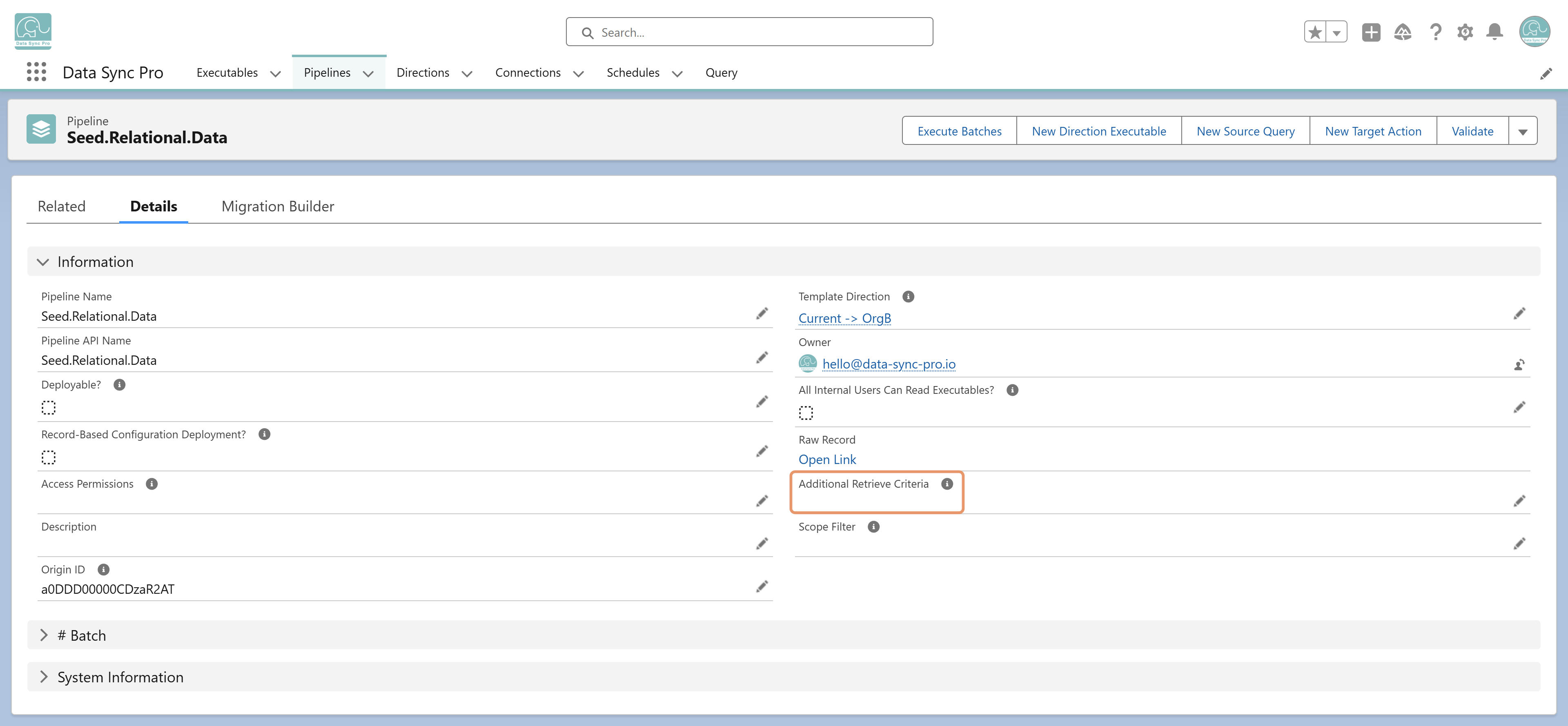Show Template Direction info tooltip
1568x726 pixels.
pyautogui.click(x=908, y=296)
